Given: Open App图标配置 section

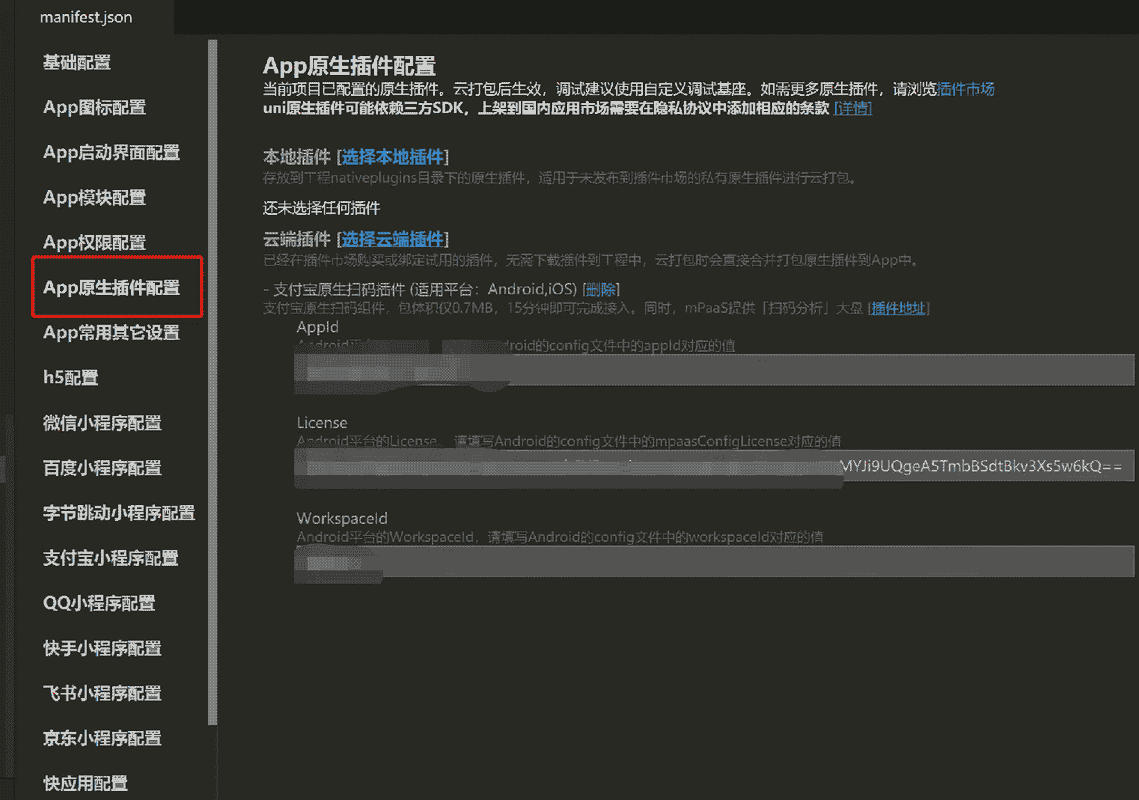Looking at the screenshot, I should click(94, 108).
